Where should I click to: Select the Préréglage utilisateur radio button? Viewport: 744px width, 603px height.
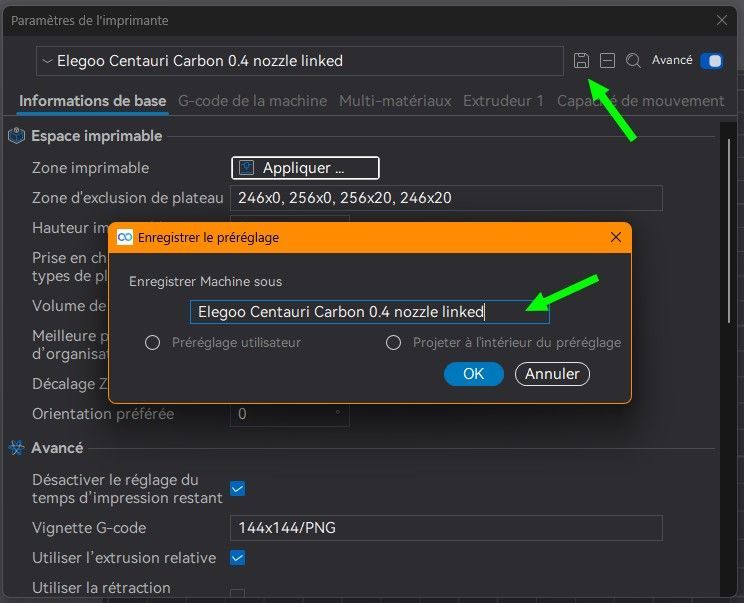[152, 343]
